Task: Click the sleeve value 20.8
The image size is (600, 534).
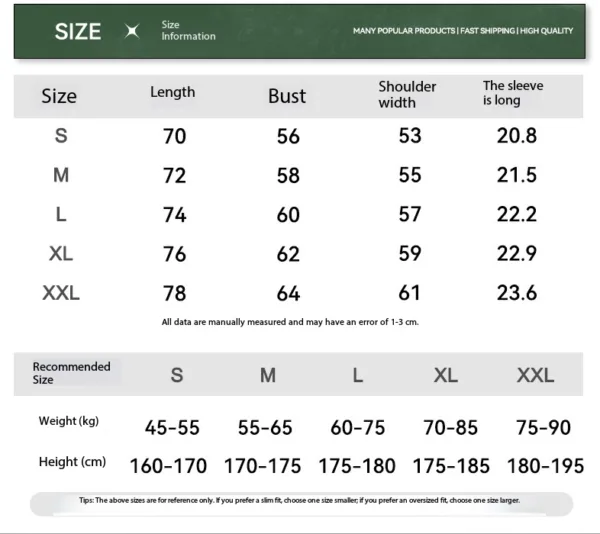Action: point(517,136)
